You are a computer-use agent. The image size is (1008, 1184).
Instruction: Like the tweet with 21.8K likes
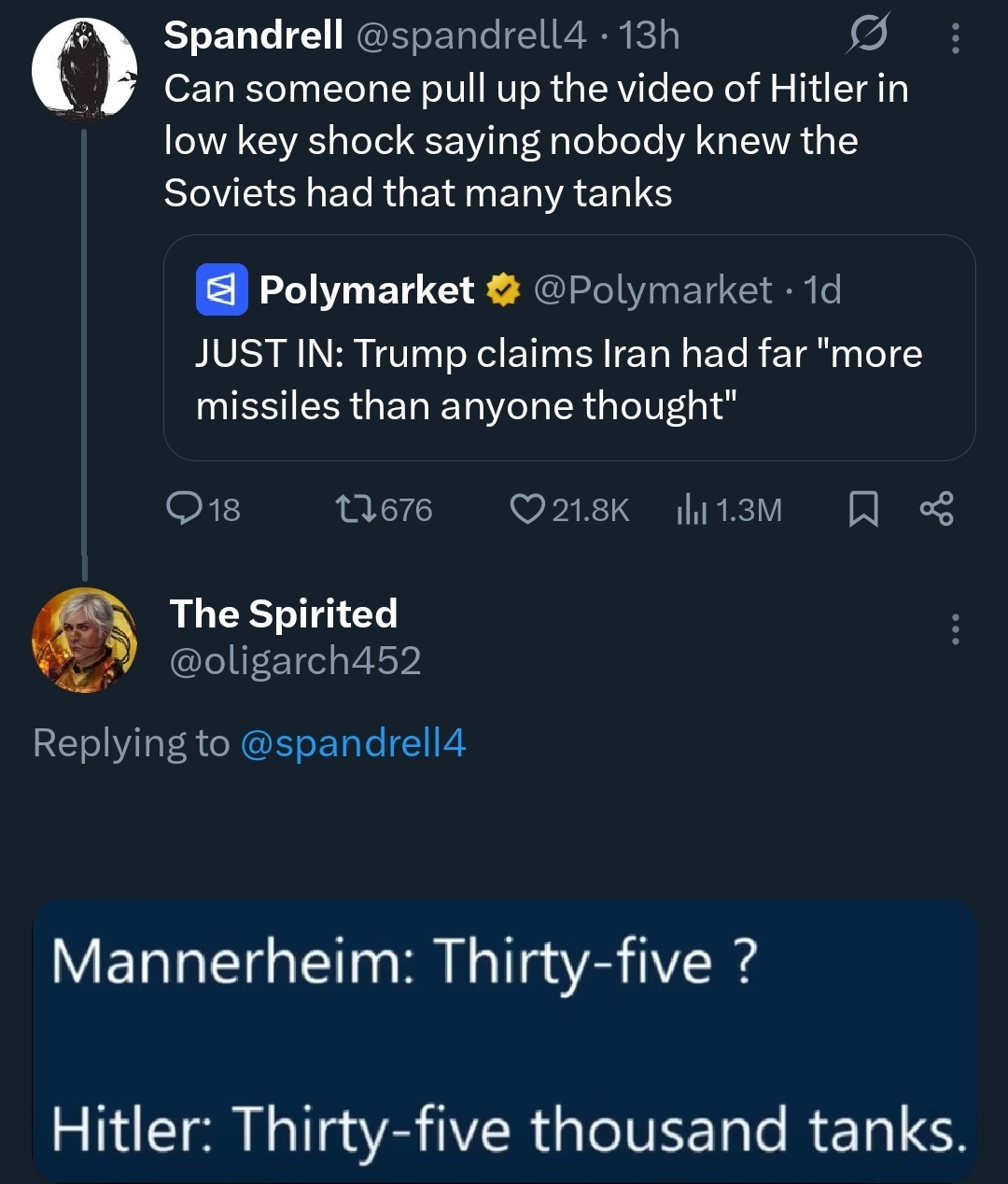click(x=527, y=509)
